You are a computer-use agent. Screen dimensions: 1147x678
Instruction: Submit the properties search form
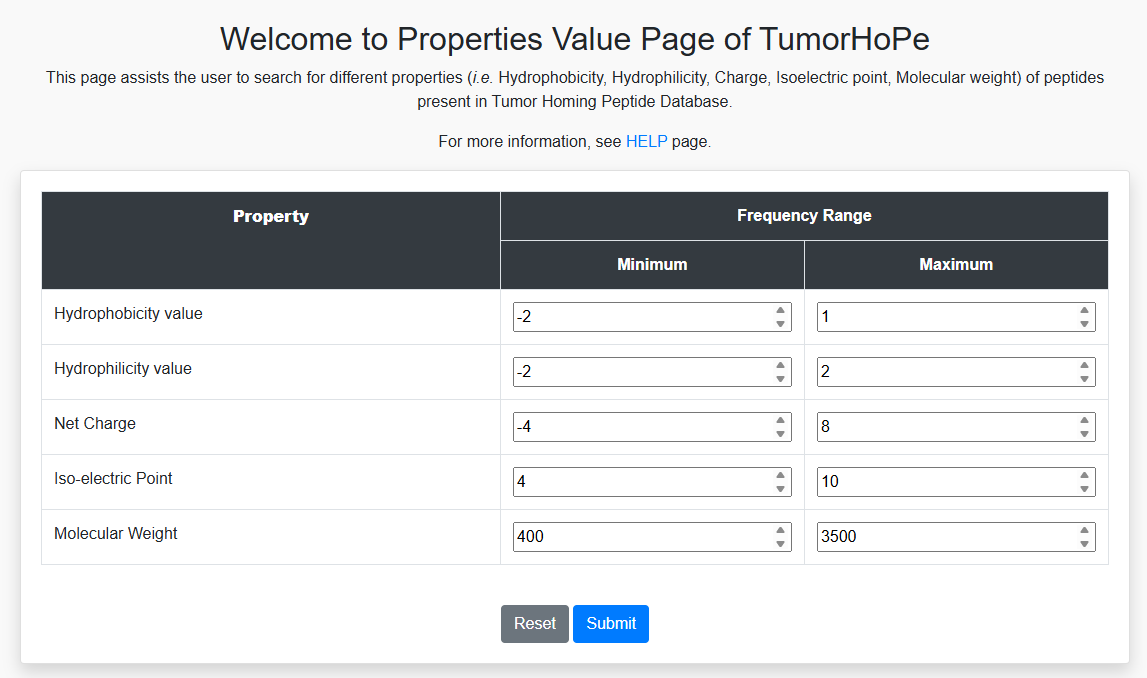[x=610, y=623]
